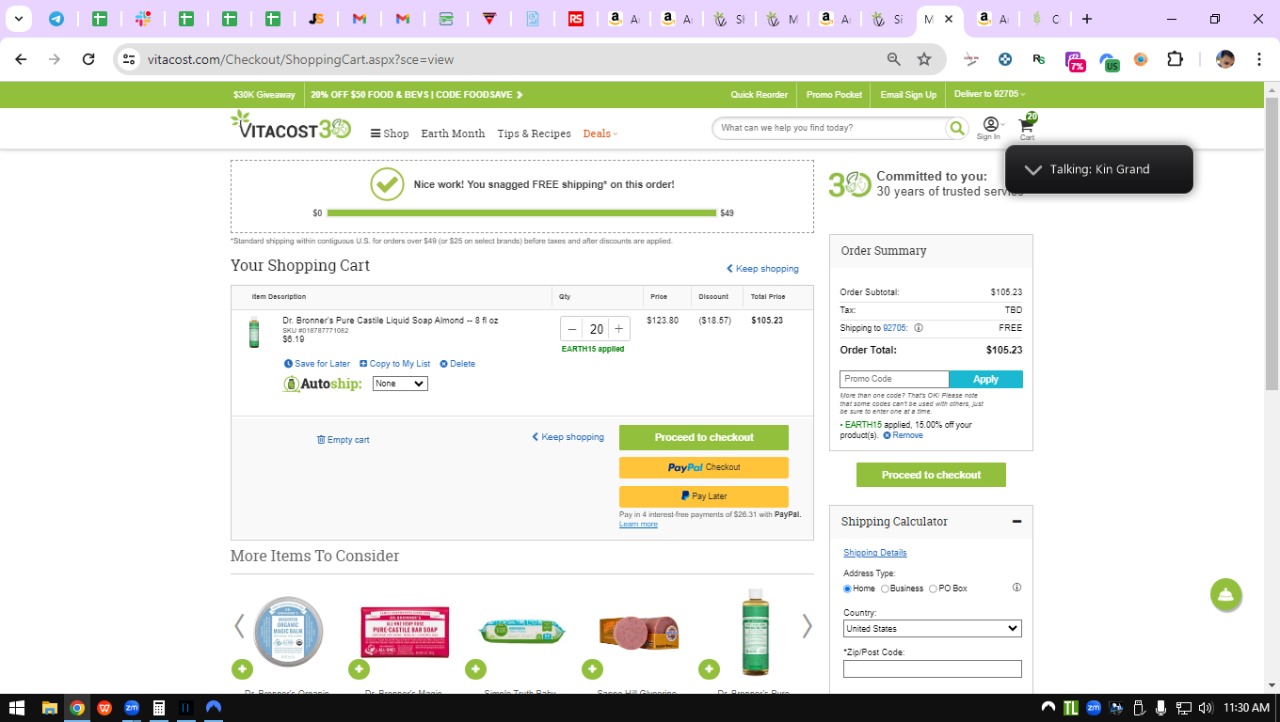Click the Dr. Bronner's Almond soap thumbnail in cart

(x=254, y=332)
